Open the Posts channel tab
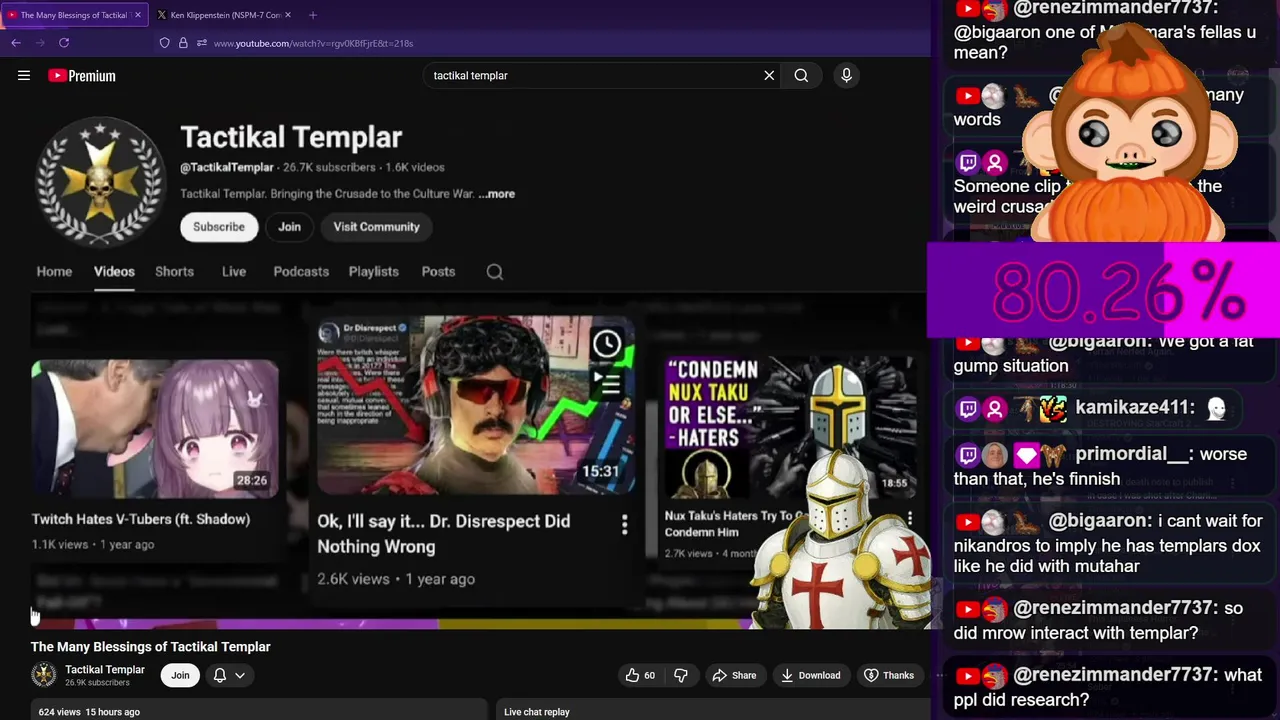This screenshot has width=1280, height=720. point(438,271)
